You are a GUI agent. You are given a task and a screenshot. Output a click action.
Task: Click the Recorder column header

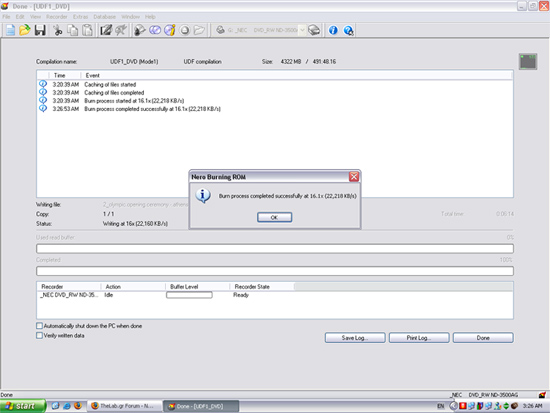click(69, 287)
